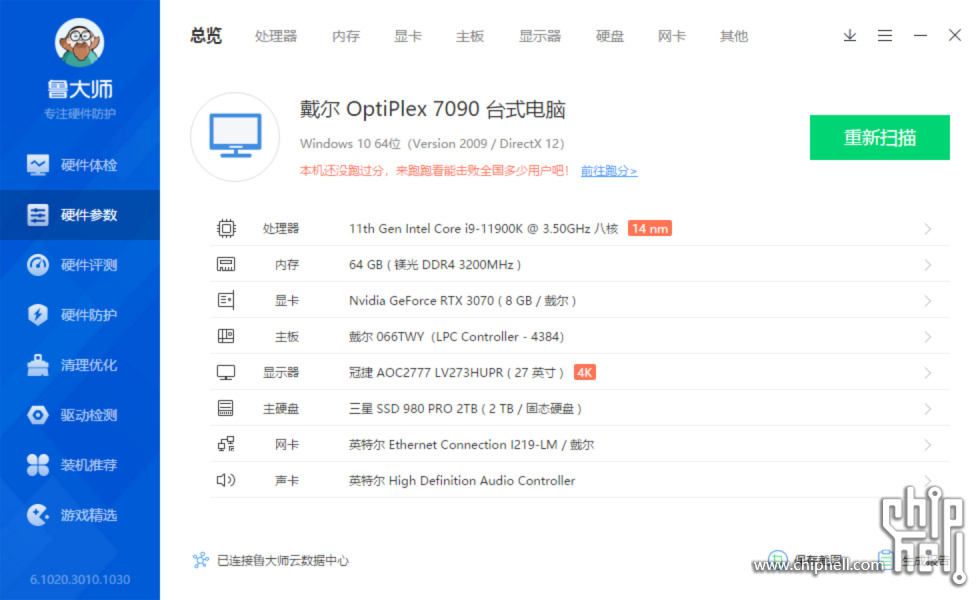Switch to the 显卡 tab
This screenshot has height=600, width=980.
click(408, 36)
